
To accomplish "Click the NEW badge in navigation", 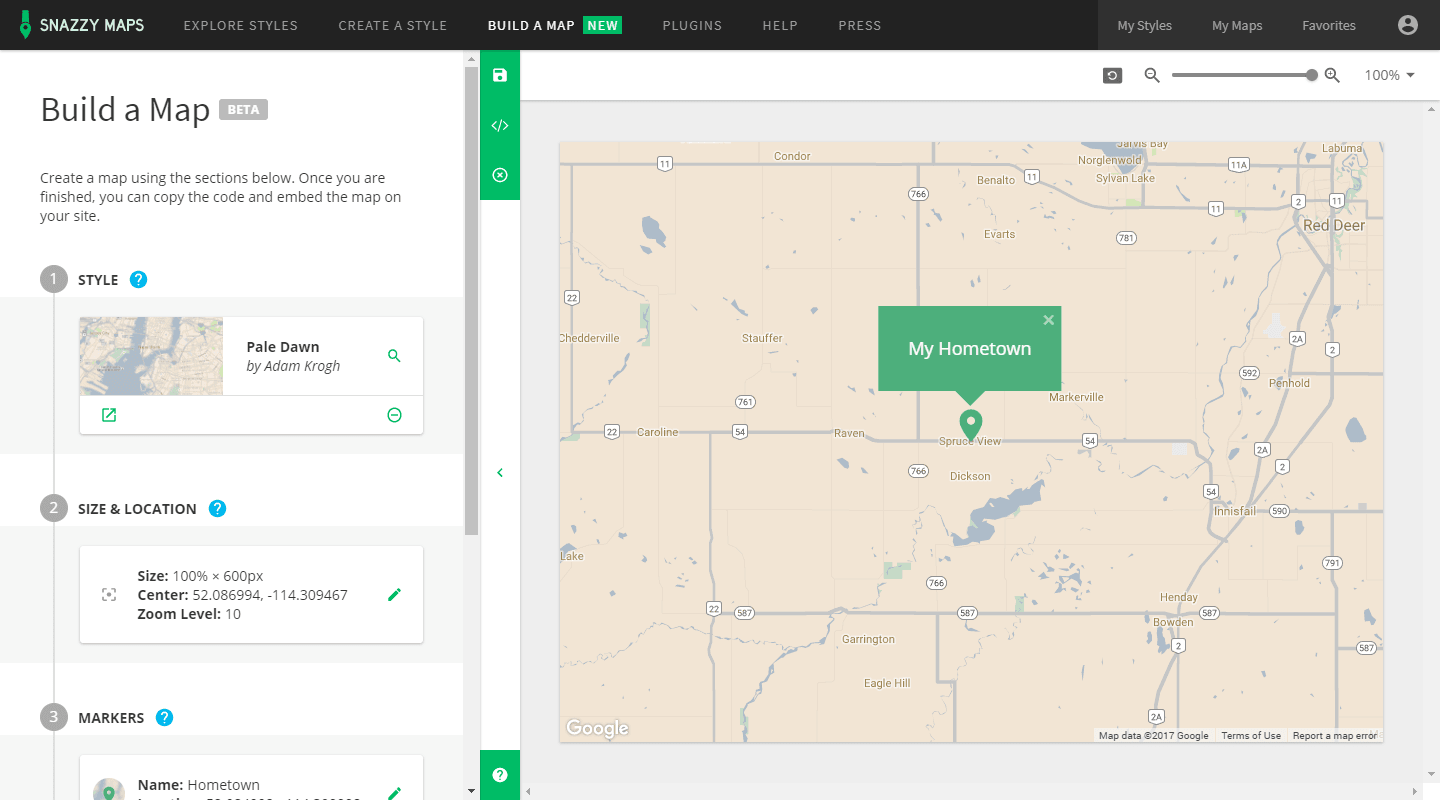I will pyautogui.click(x=603, y=25).
